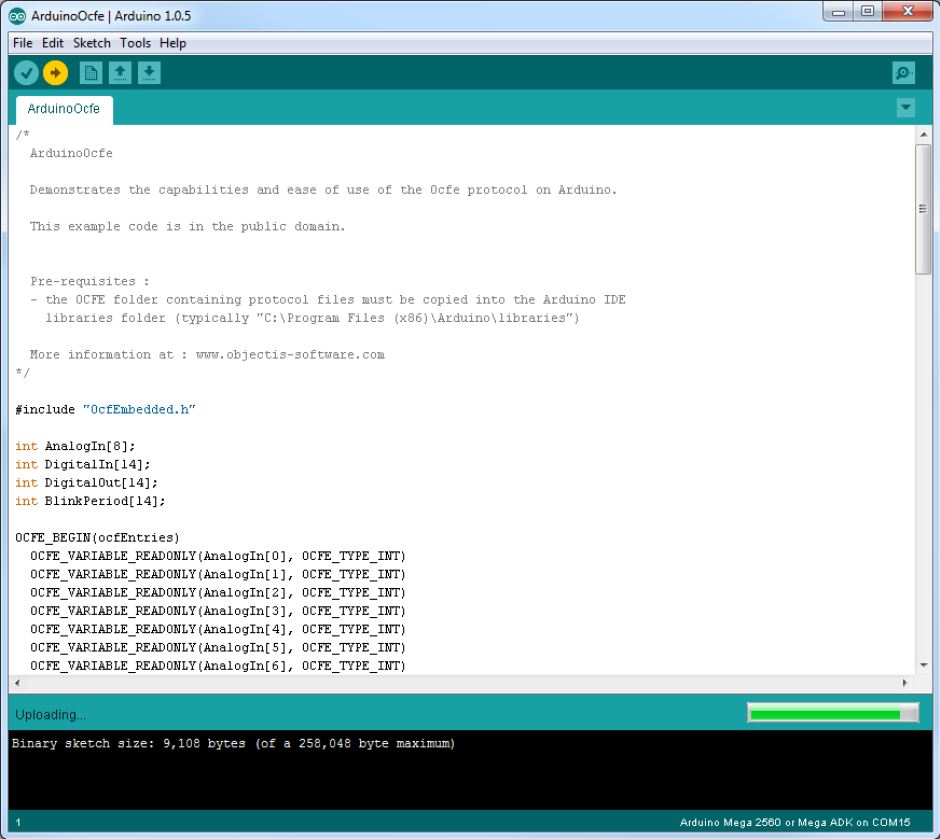Open the Sketch menu
The height and width of the screenshot is (839, 940).
click(x=92, y=43)
